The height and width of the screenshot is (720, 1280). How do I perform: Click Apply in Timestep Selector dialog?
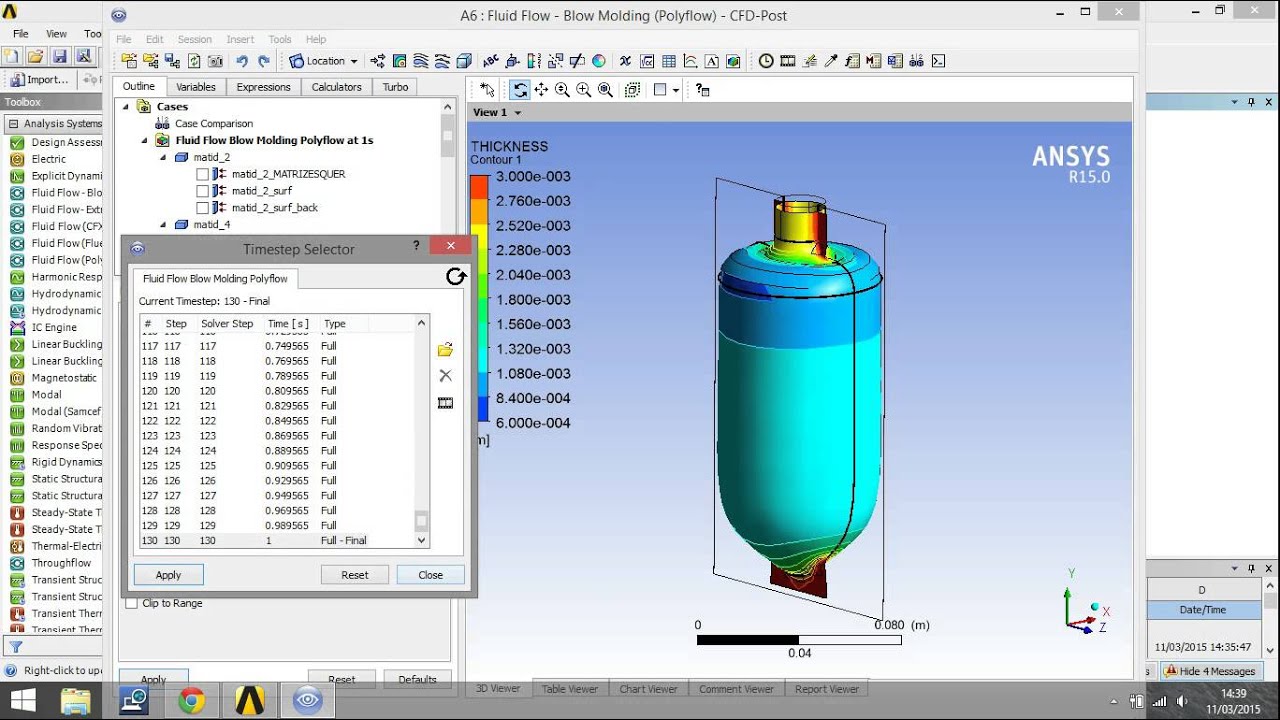tap(168, 575)
